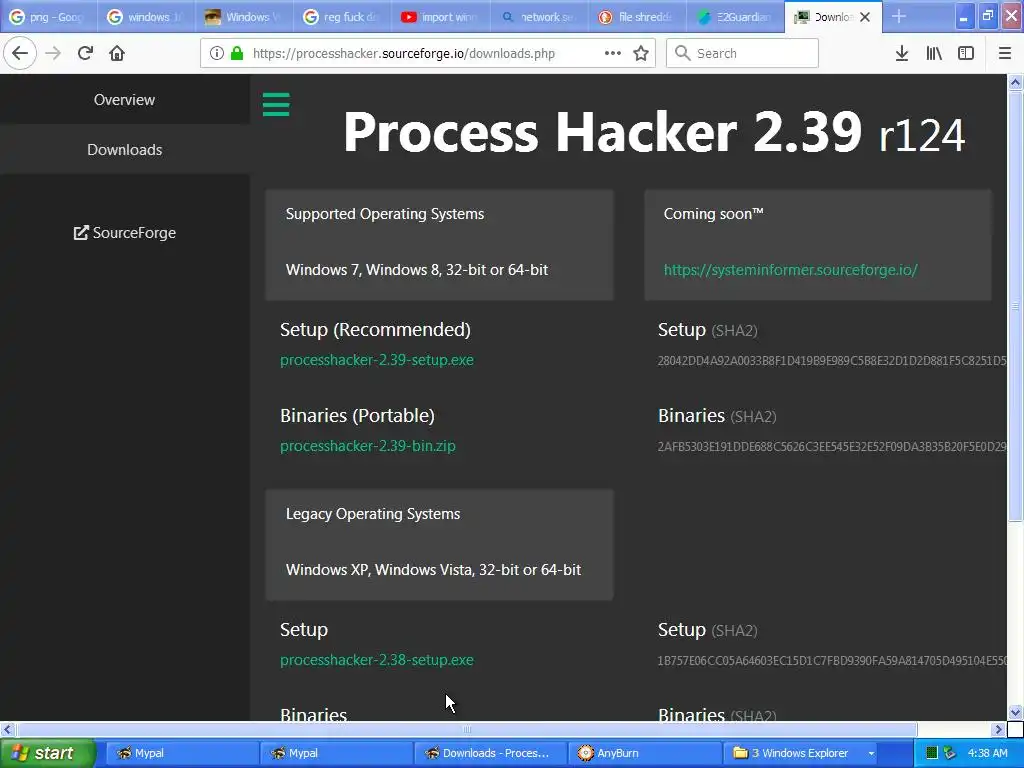The width and height of the screenshot is (1024, 768).
Task: Open the systeminformer.sourceforge.io link
Action: pyautogui.click(x=791, y=270)
